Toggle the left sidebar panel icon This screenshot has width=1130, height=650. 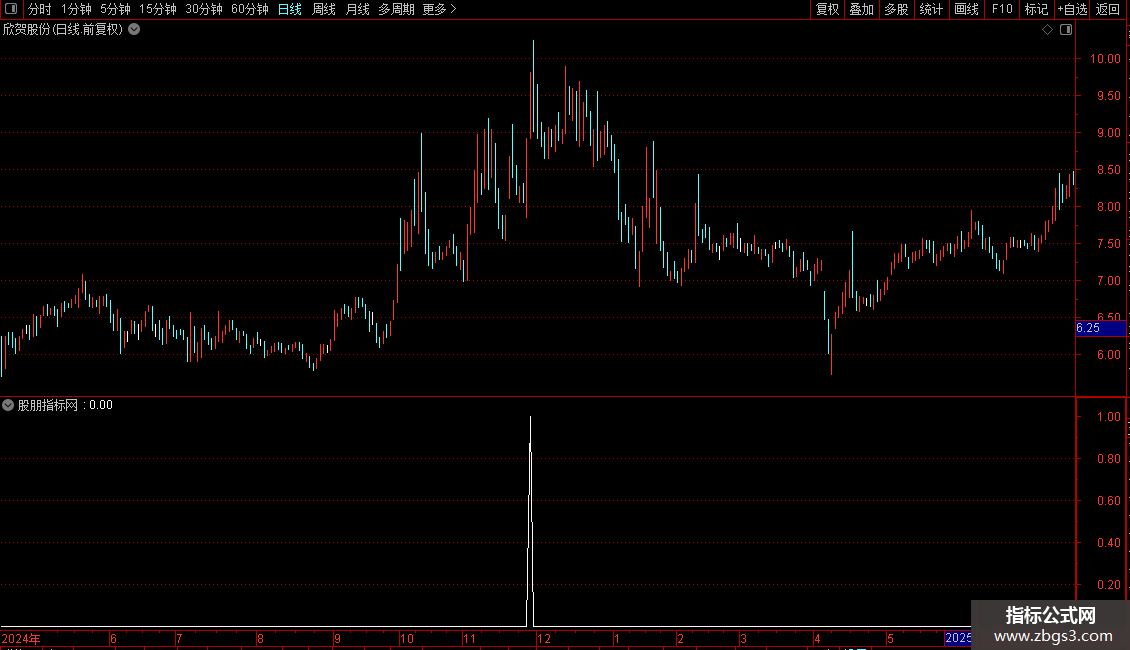11,9
